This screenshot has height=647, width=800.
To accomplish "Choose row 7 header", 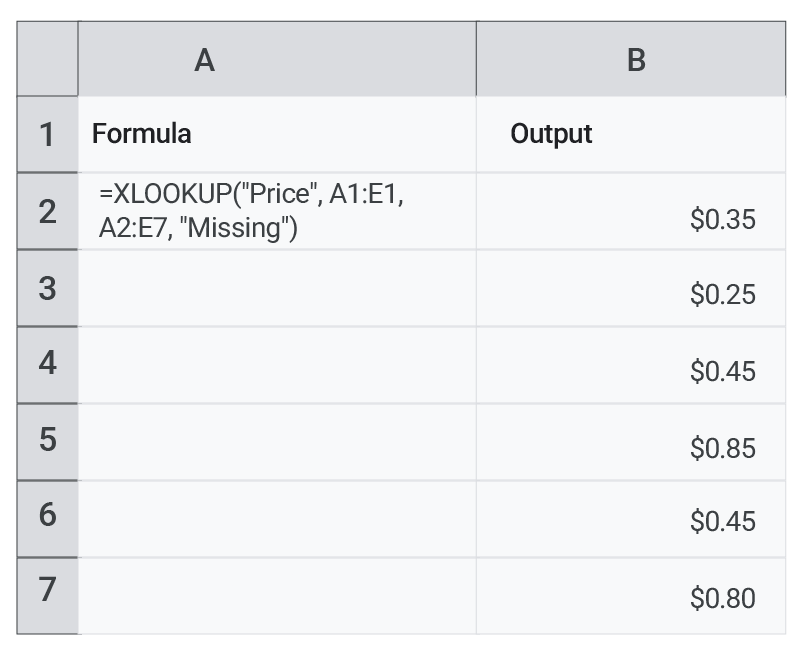I will coord(47,594).
